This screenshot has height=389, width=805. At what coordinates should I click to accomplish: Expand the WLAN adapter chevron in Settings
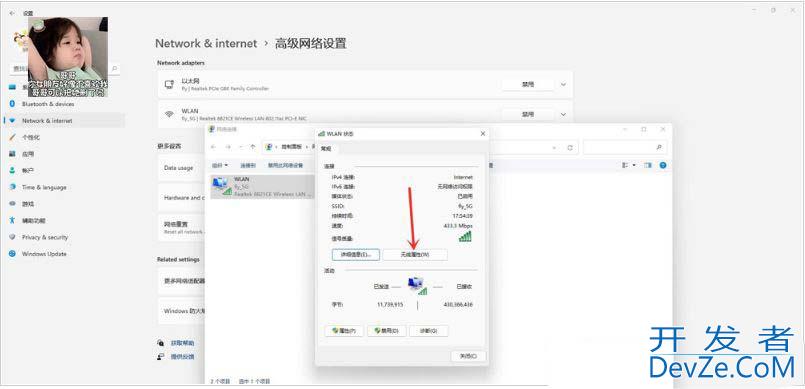click(x=563, y=114)
